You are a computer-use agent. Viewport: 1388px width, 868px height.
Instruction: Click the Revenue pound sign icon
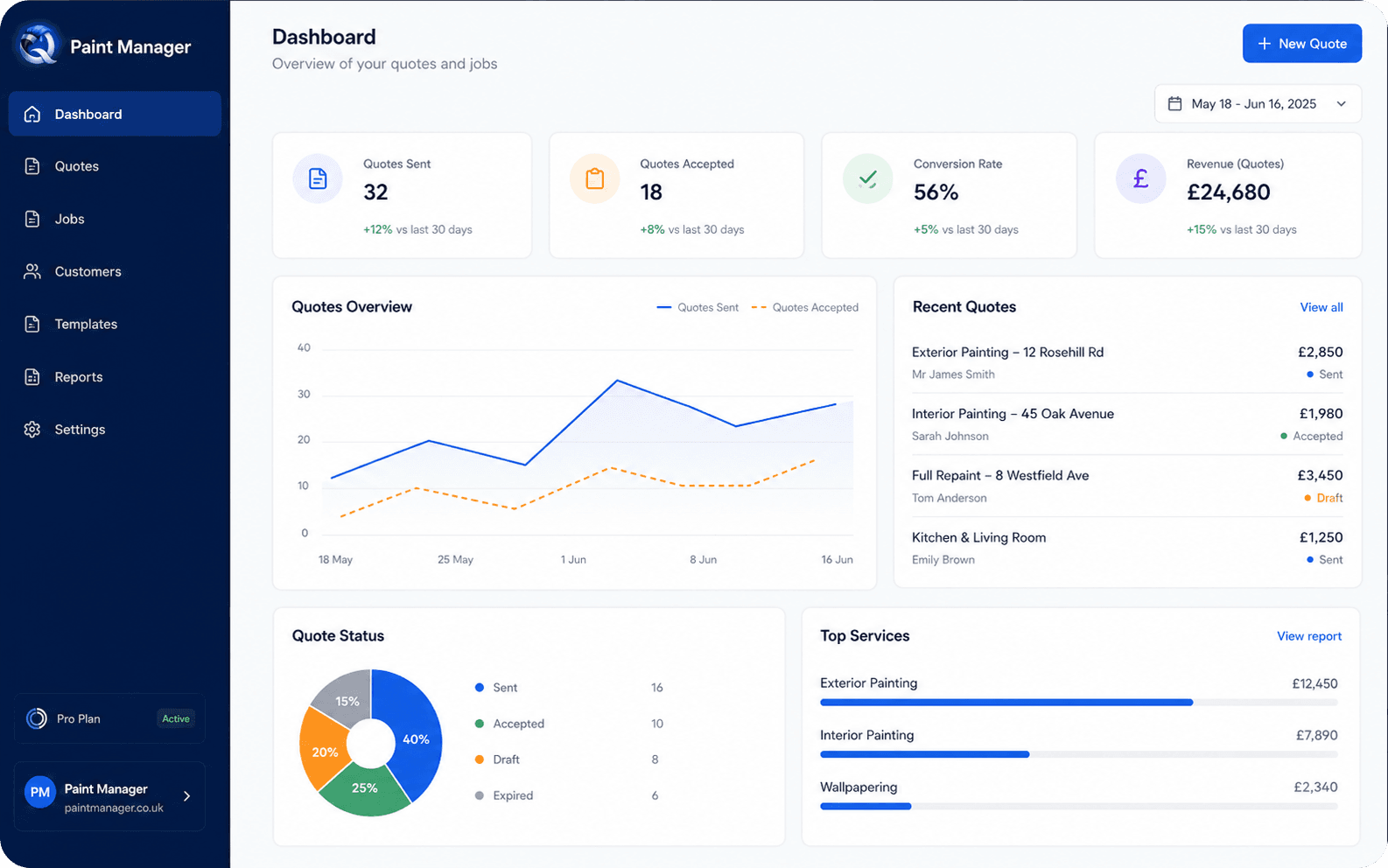pos(1141,178)
